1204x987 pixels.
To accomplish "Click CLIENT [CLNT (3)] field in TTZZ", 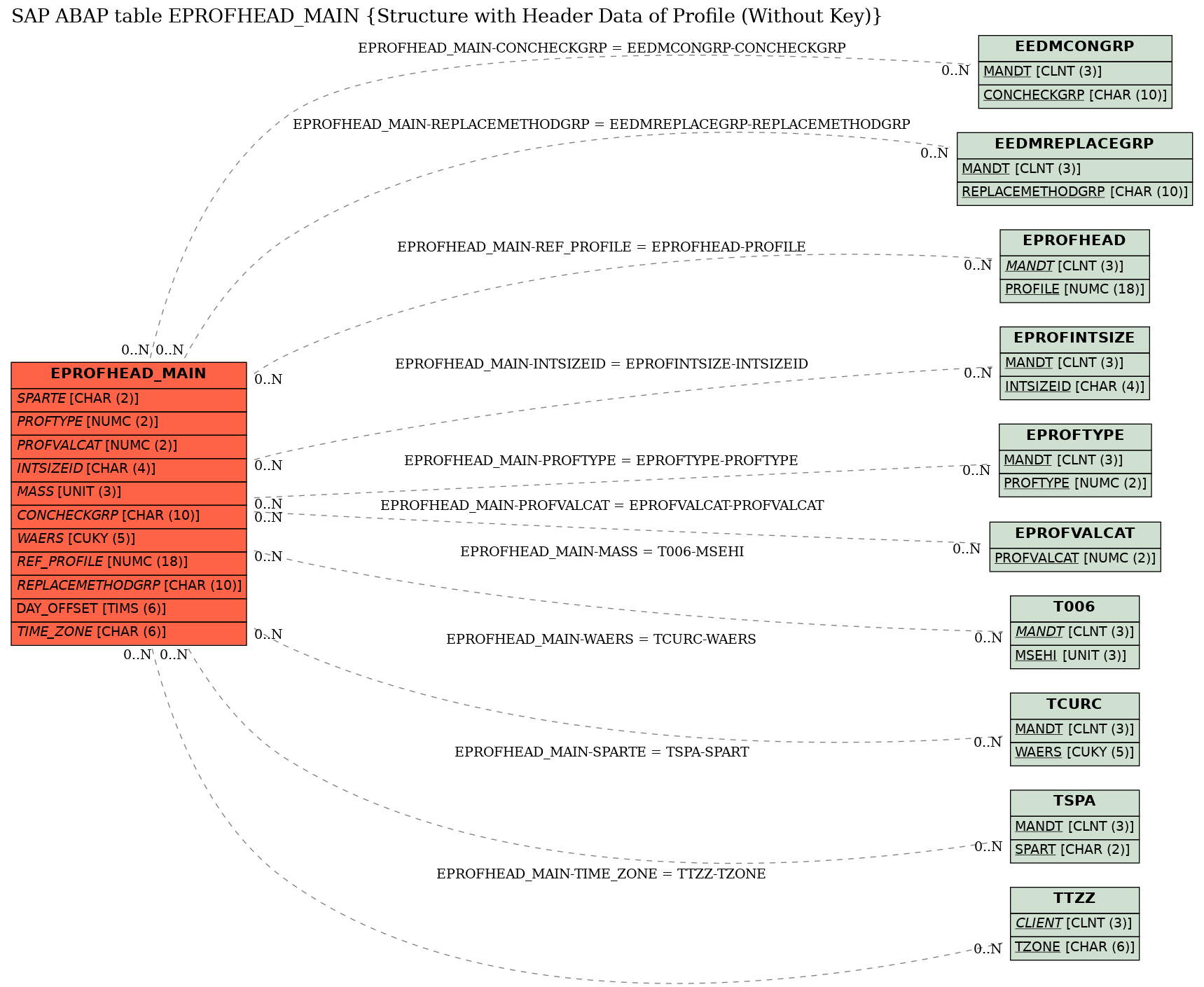I will [x=1074, y=924].
